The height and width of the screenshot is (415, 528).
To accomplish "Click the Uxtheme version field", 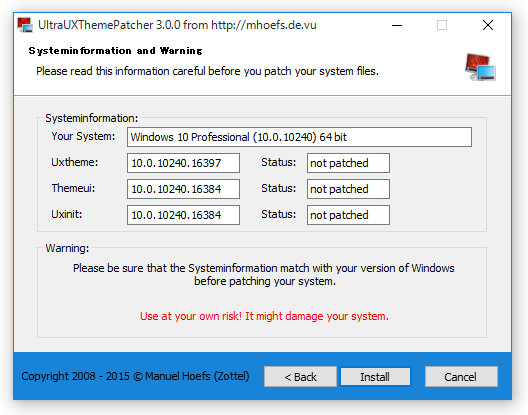I will 184,163.
